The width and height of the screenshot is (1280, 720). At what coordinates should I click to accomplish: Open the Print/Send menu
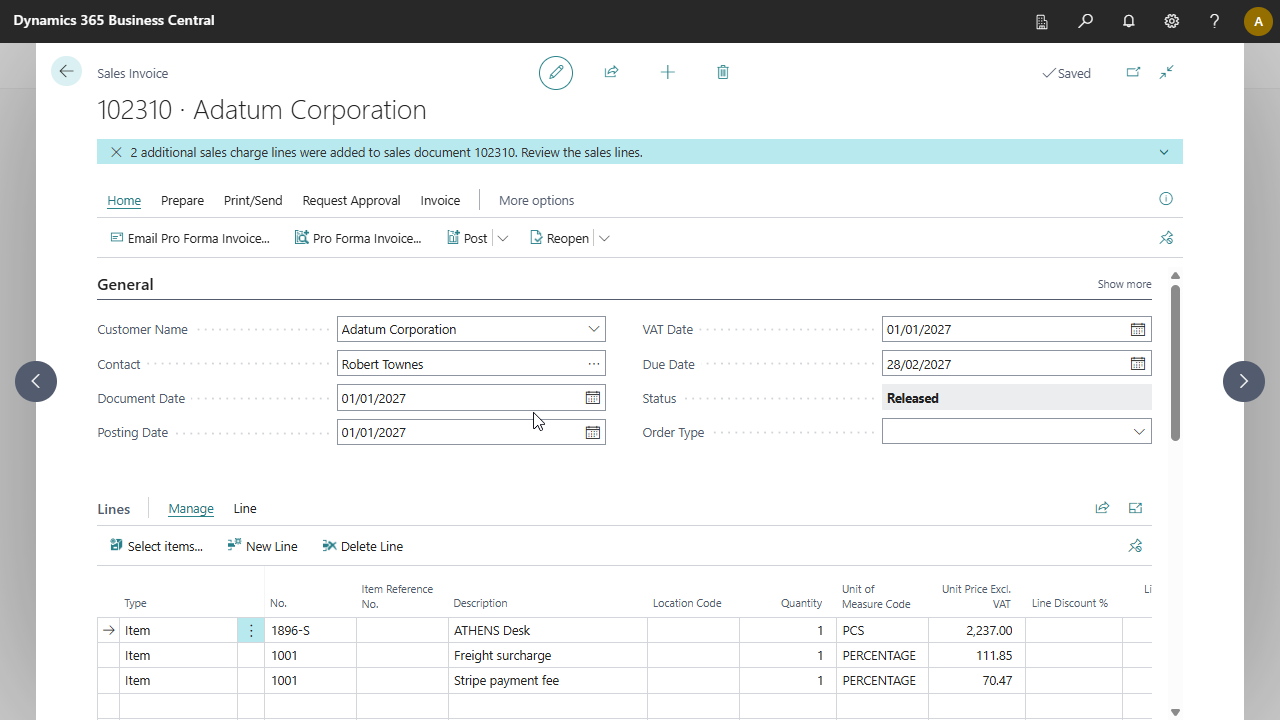click(x=253, y=200)
